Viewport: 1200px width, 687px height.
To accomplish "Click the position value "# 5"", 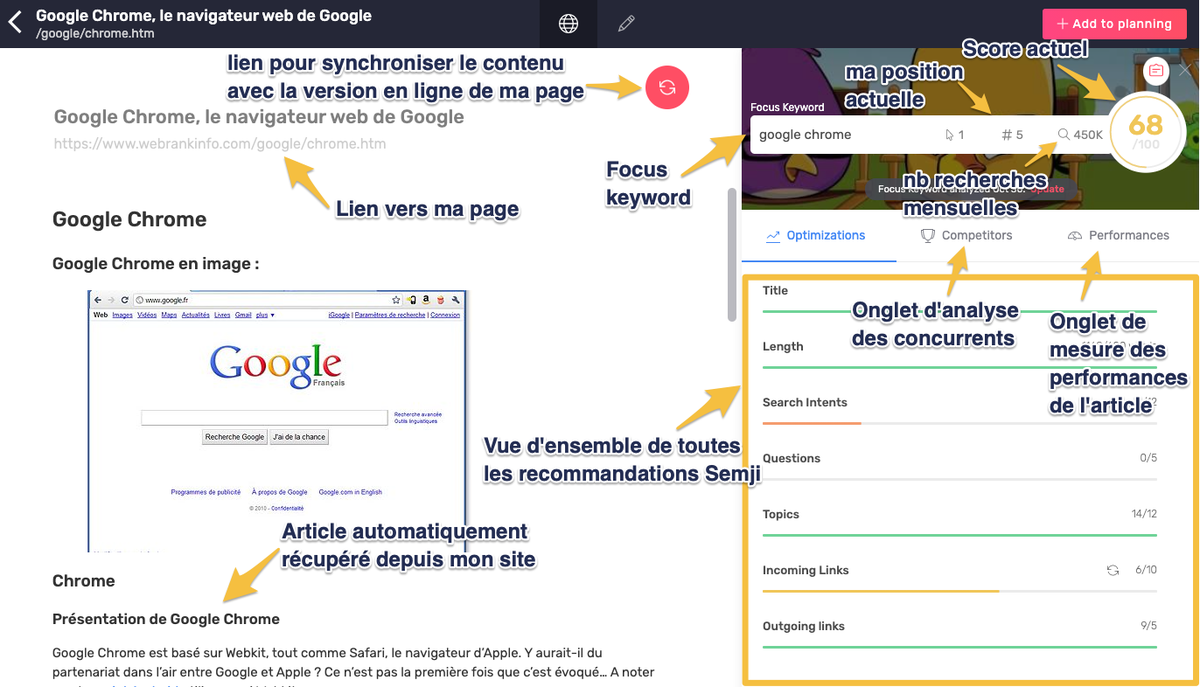I will click(1012, 134).
